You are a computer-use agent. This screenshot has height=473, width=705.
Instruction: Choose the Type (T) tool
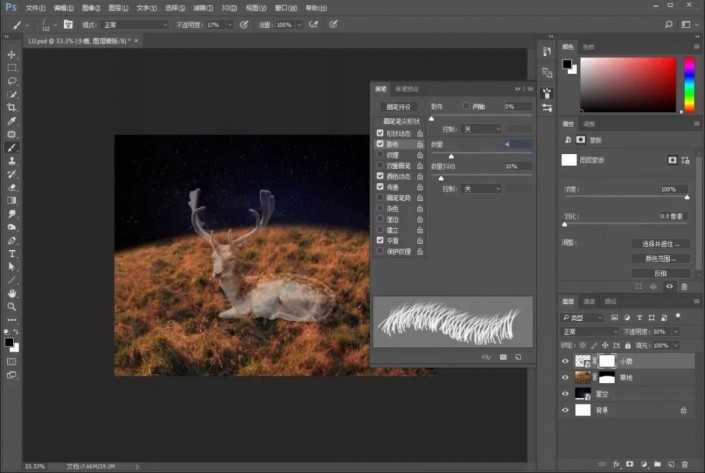point(12,253)
